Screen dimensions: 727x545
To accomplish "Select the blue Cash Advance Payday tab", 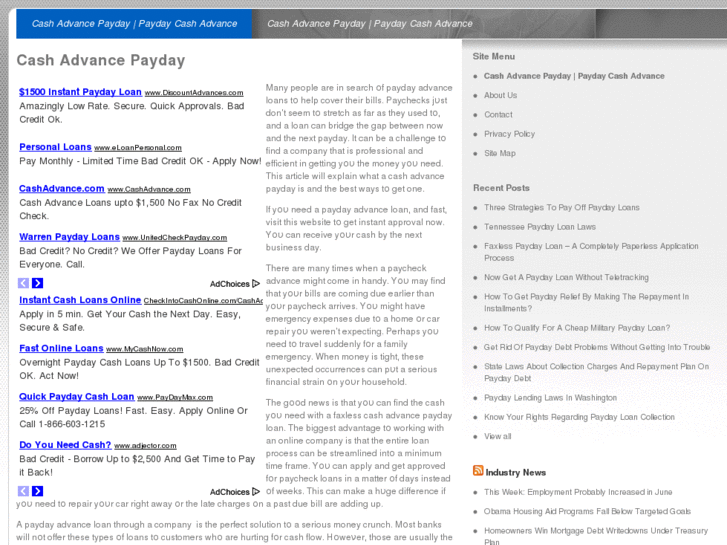I will coord(134,24).
